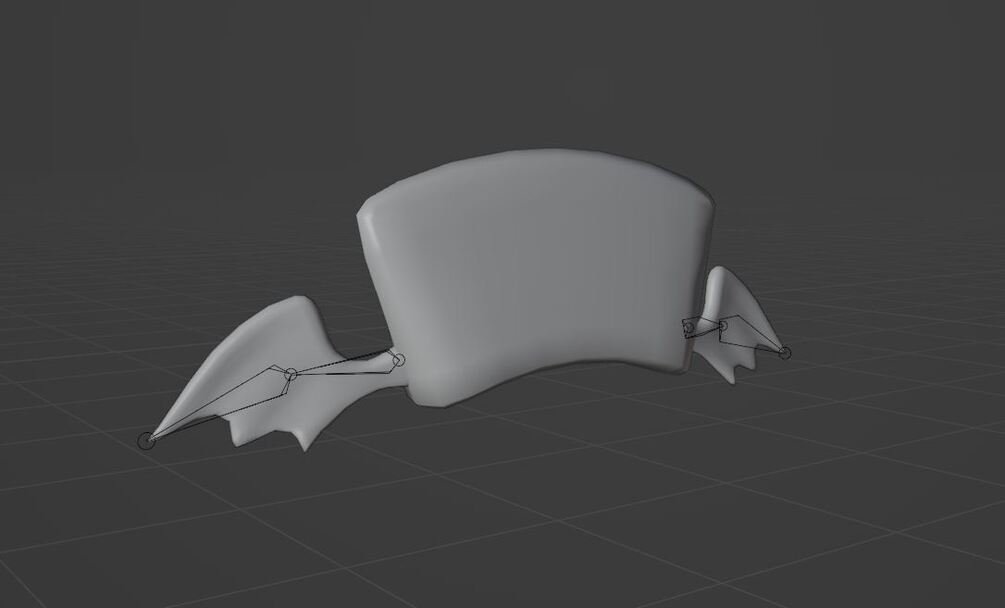Select the inner bone of the left wing

(x=346, y=364)
